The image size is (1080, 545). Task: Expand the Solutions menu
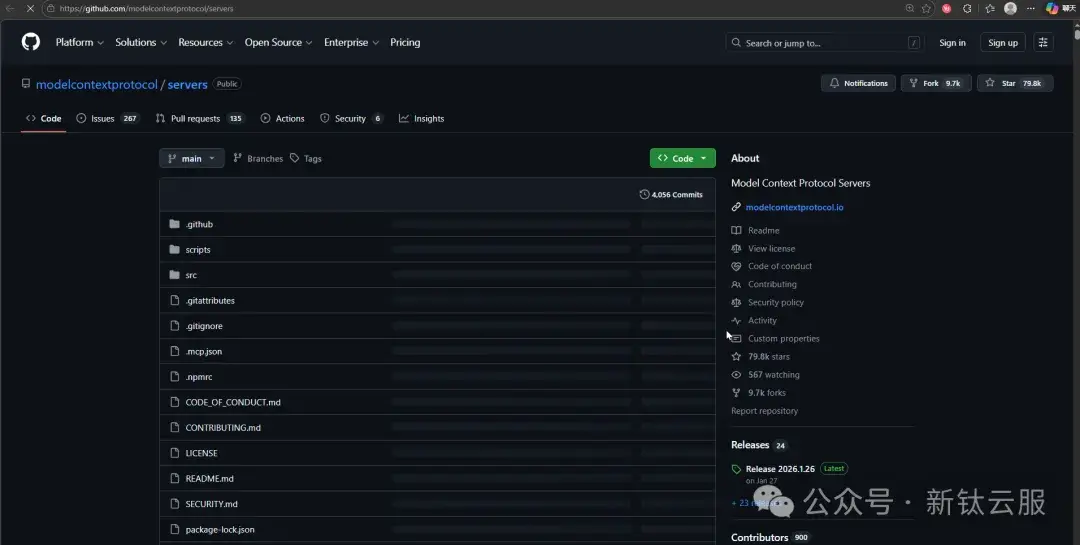(141, 42)
